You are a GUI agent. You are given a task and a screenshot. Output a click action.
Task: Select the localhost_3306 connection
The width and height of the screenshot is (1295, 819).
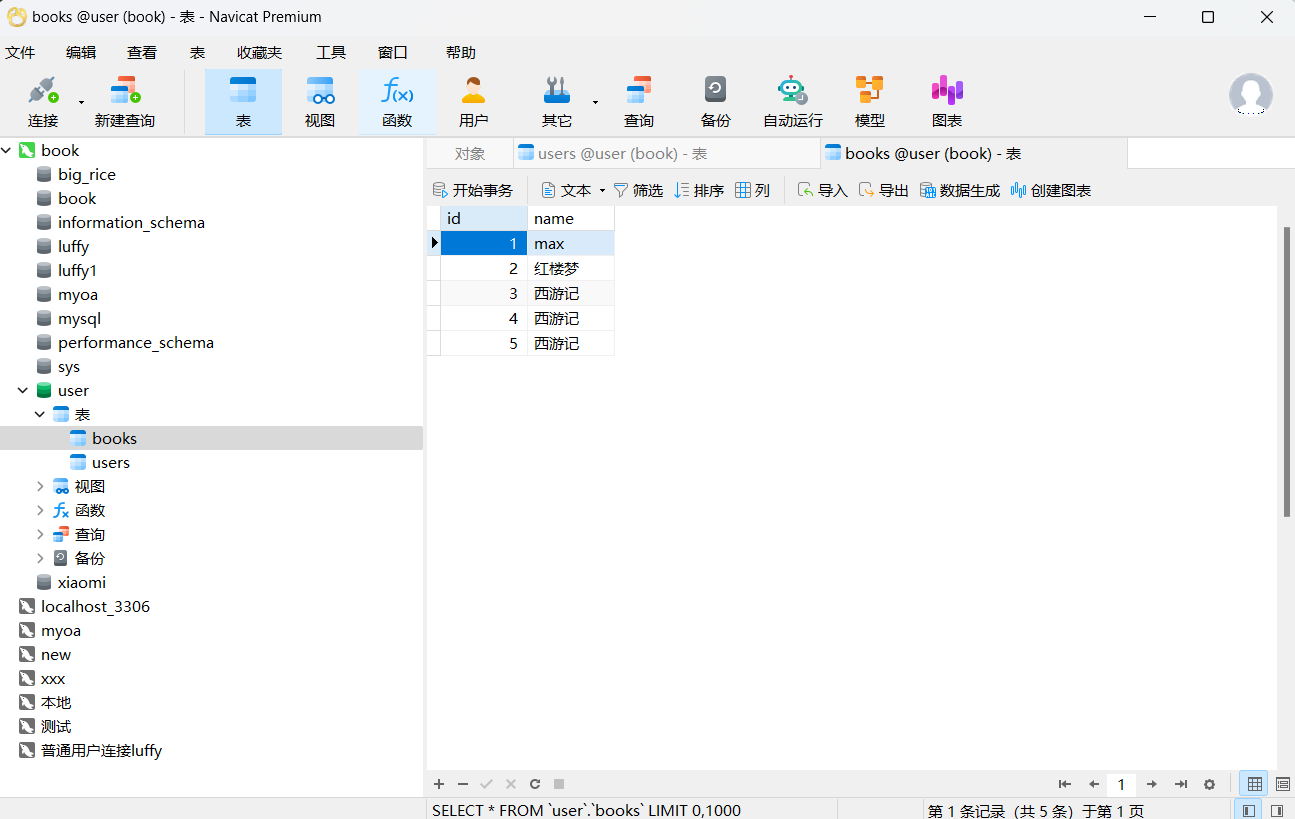tap(95, 606)
